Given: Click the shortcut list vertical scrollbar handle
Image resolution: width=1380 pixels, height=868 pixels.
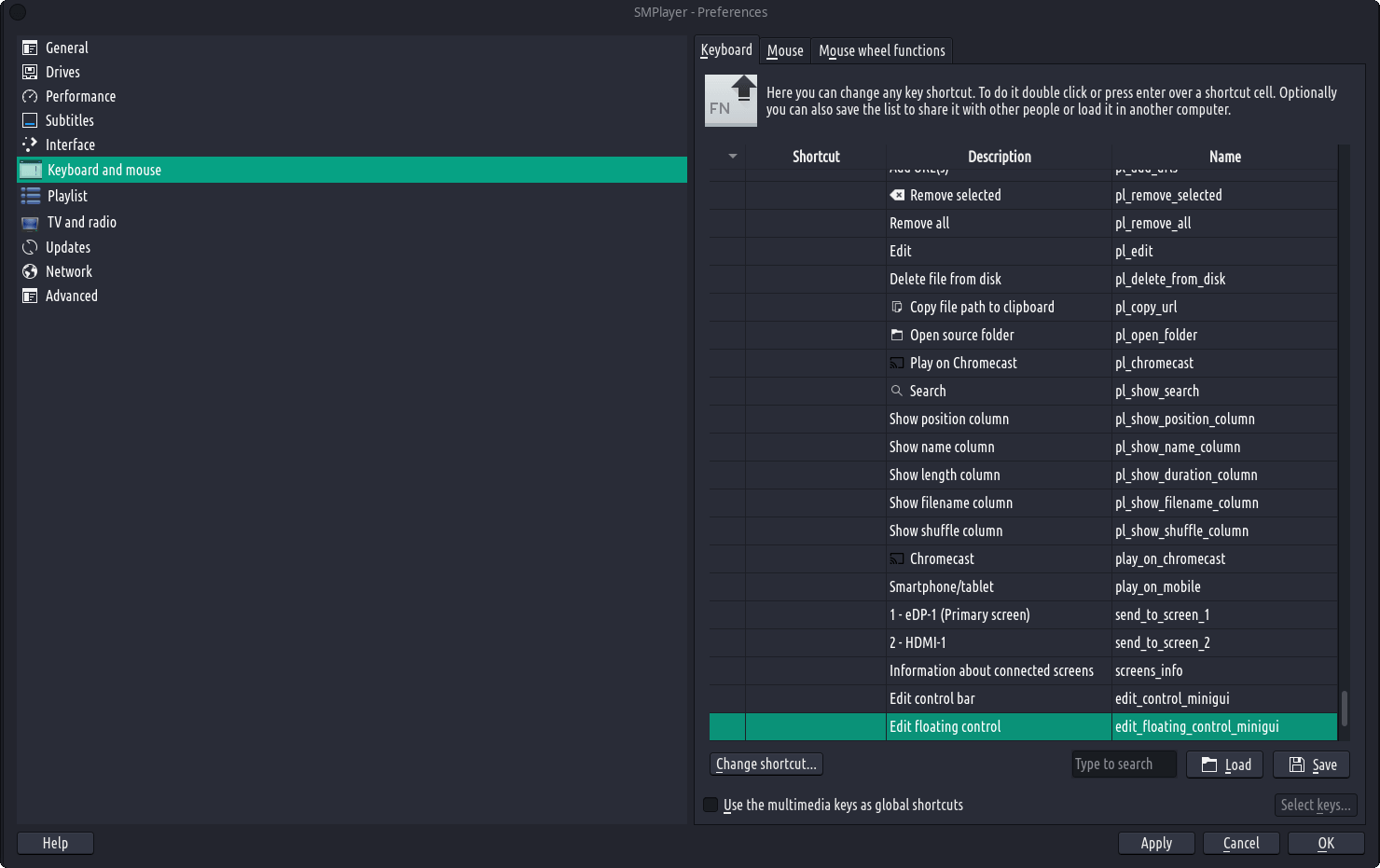Looking at the screenshot, I should 1344,709.
